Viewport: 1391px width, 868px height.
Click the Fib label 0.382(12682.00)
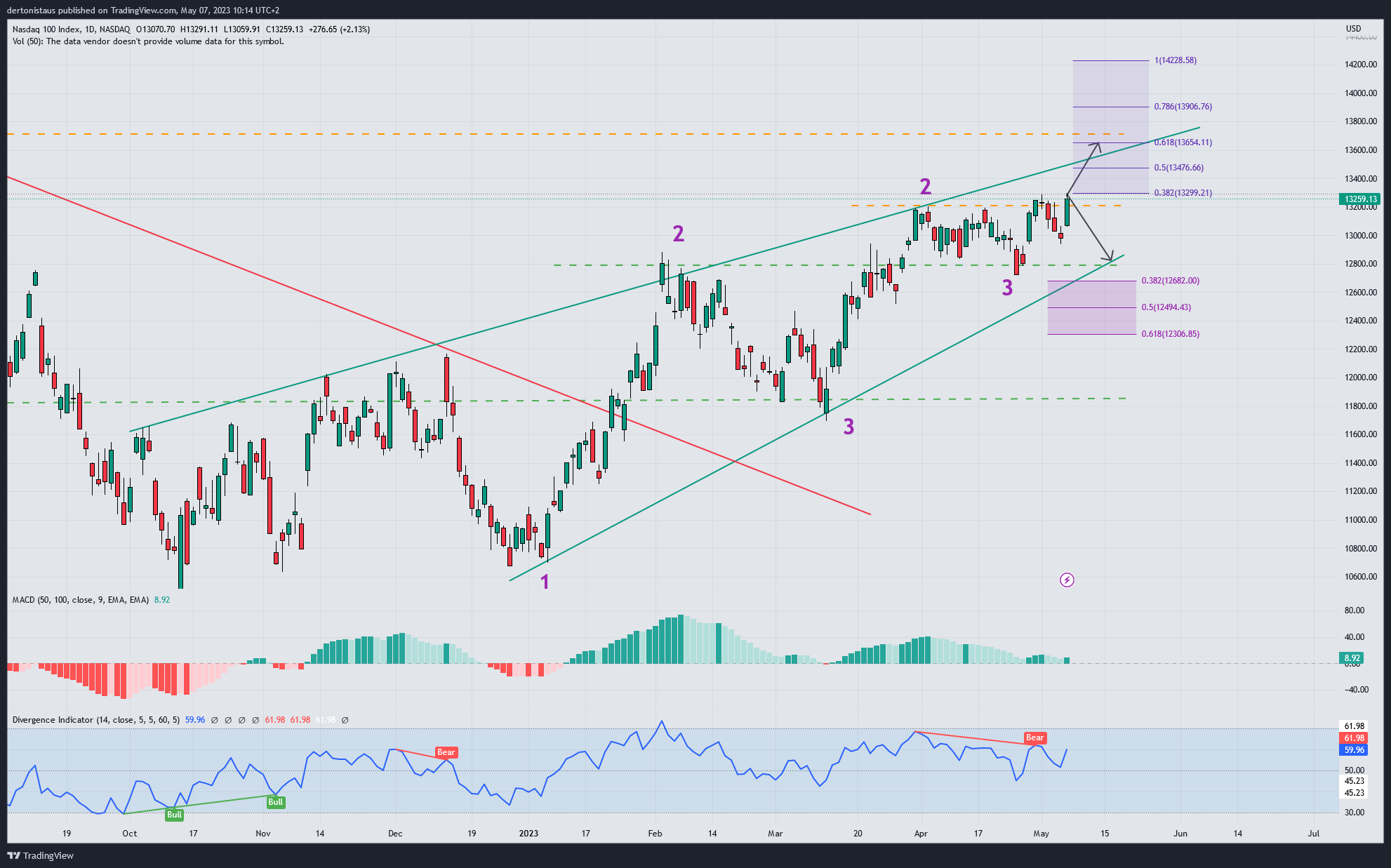(1171, 281)
